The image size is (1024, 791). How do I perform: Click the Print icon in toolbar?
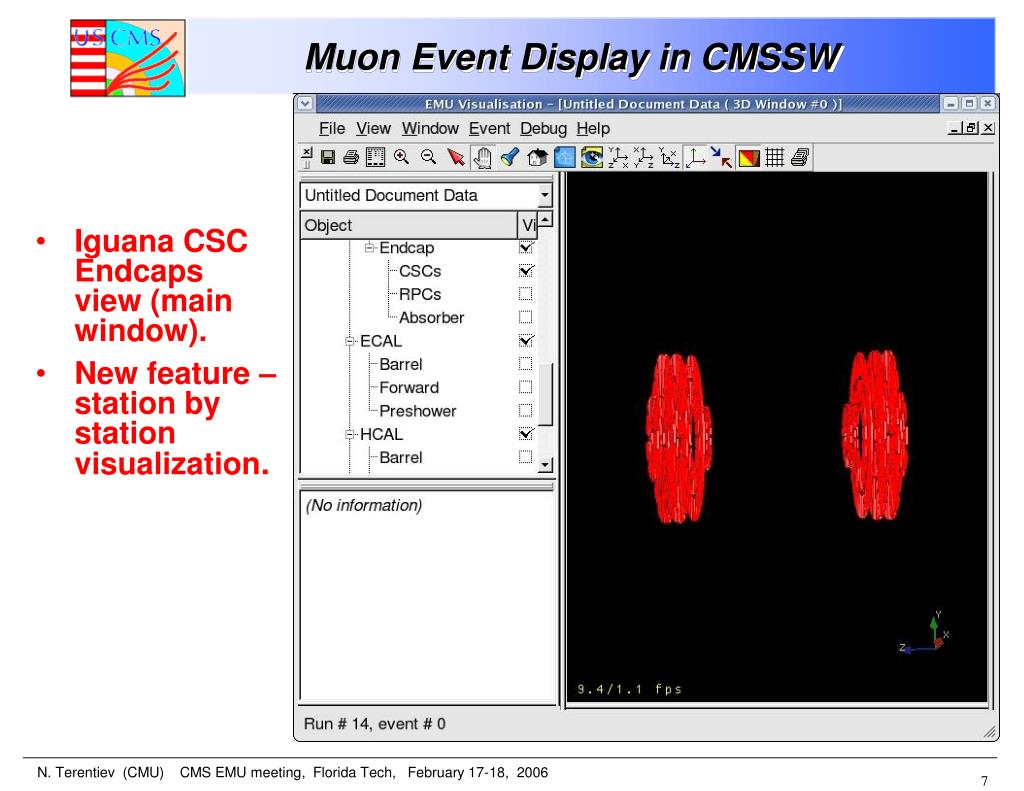click(351, 157)
